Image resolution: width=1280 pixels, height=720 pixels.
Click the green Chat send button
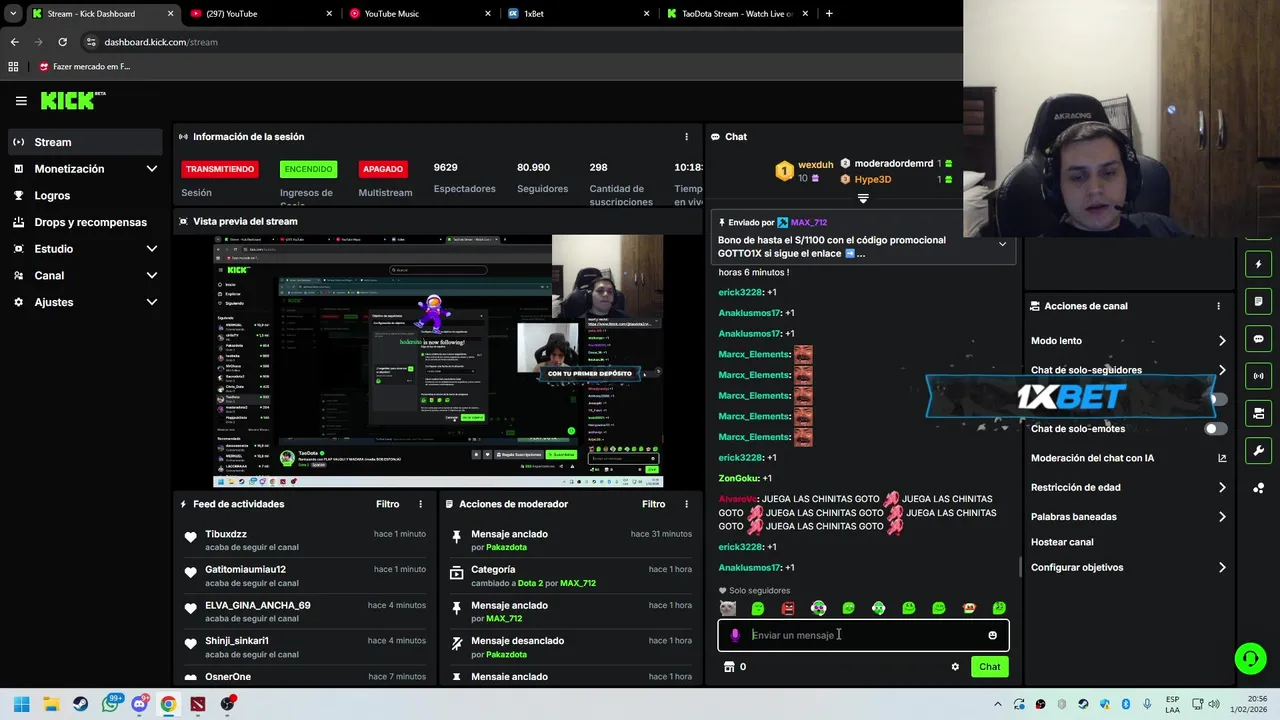(989, 667)
